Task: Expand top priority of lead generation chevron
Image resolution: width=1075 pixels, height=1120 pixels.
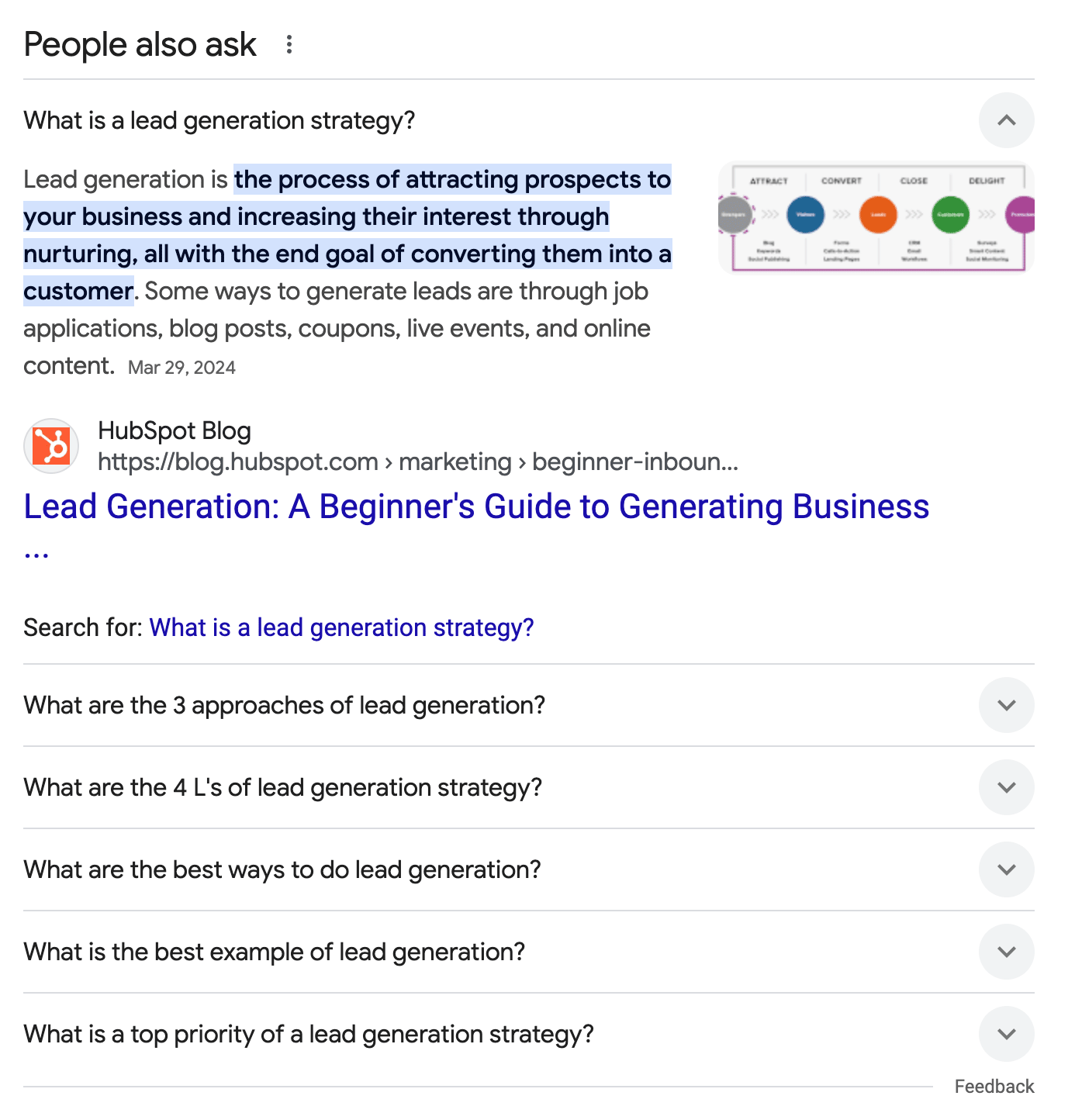Action: click(x=1006, y=1034)
